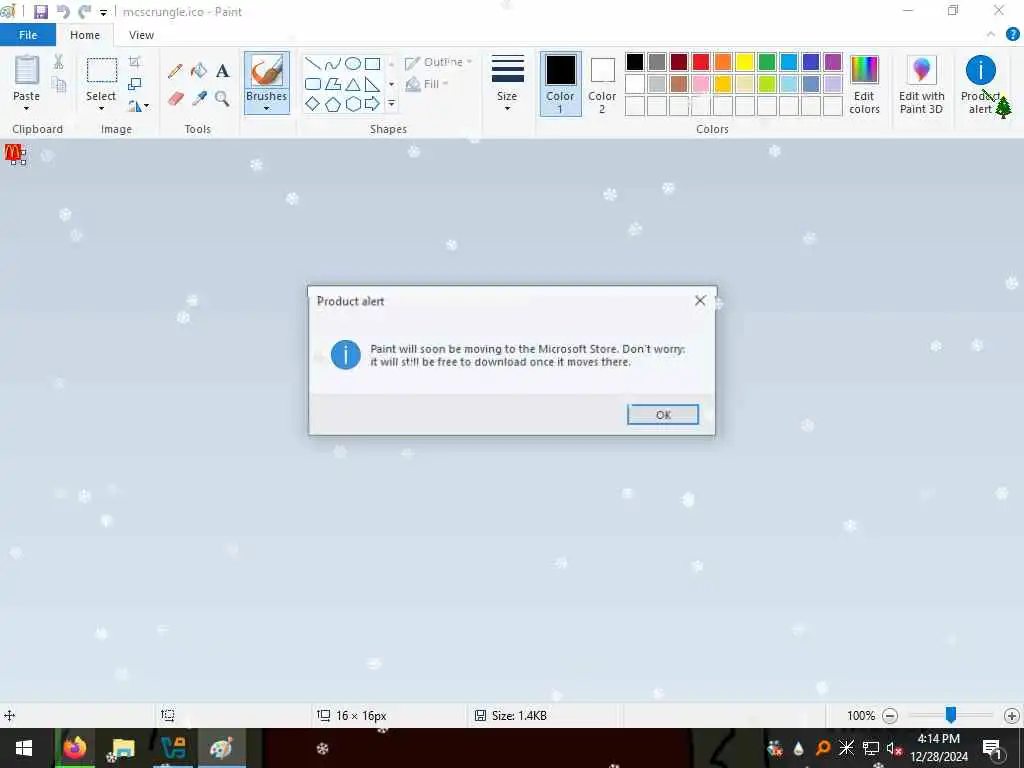Choose the Line shape
This screenshot has height=768, width=1024.
pos(313,63)
